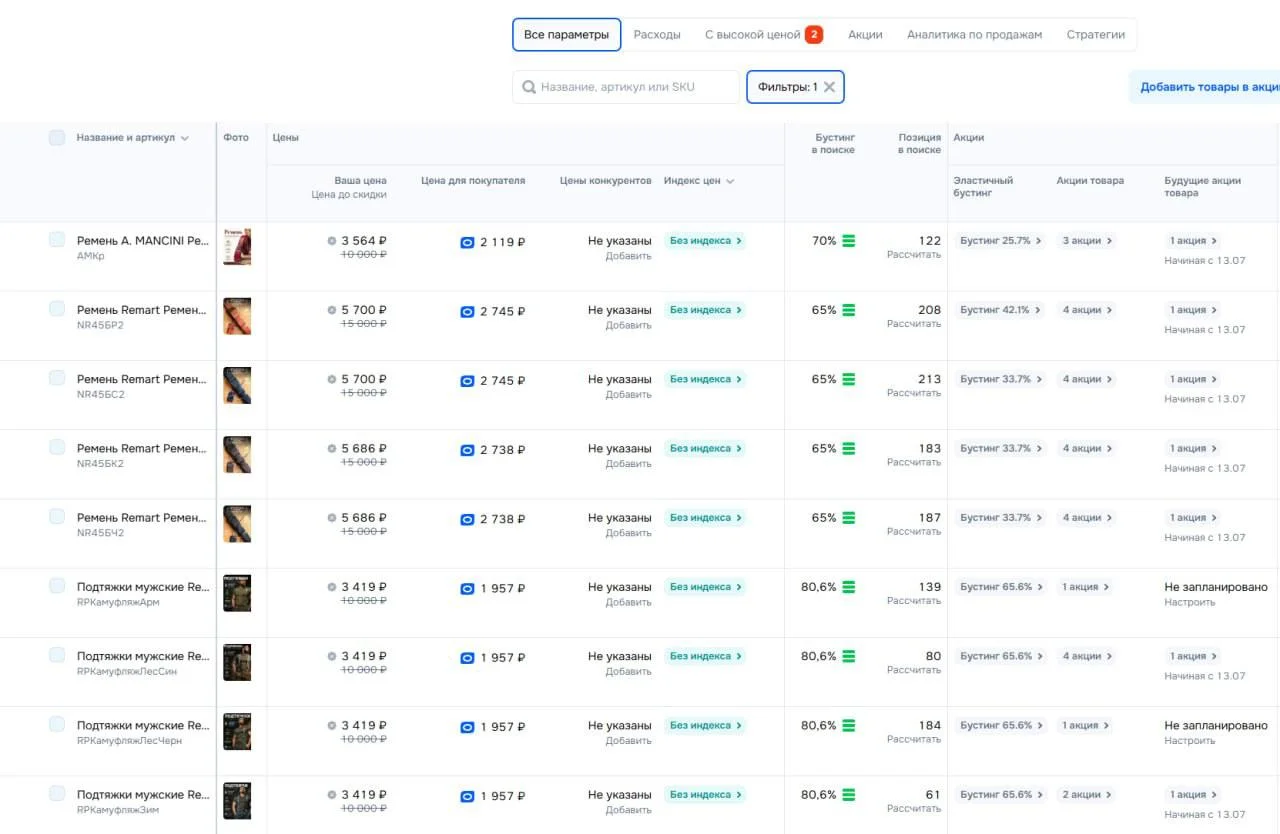Screen dimensions: 1280x834
Task: Click the info icon in the NR45БК2 price cell
Action: click(x=332, y=449)
